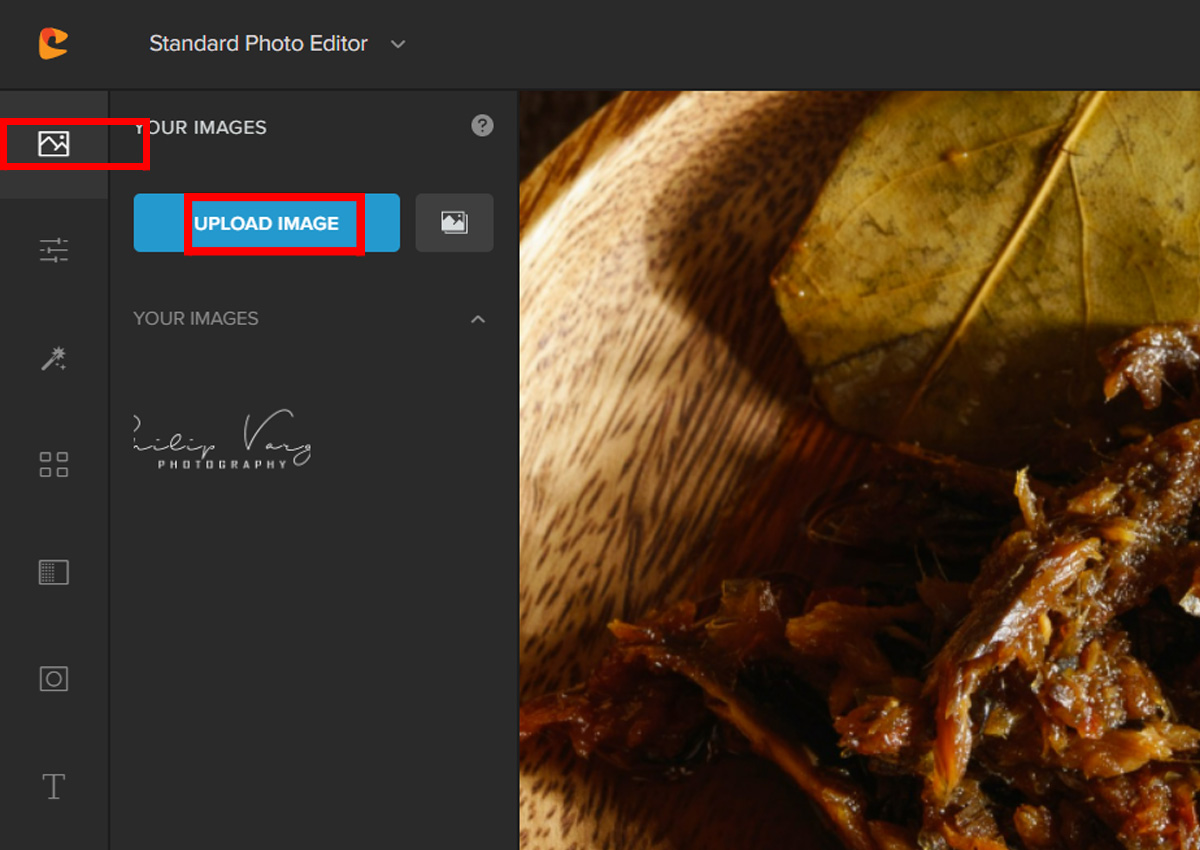
Task: Open the Effects magic wand tool
Action: [x=54, y=359]
